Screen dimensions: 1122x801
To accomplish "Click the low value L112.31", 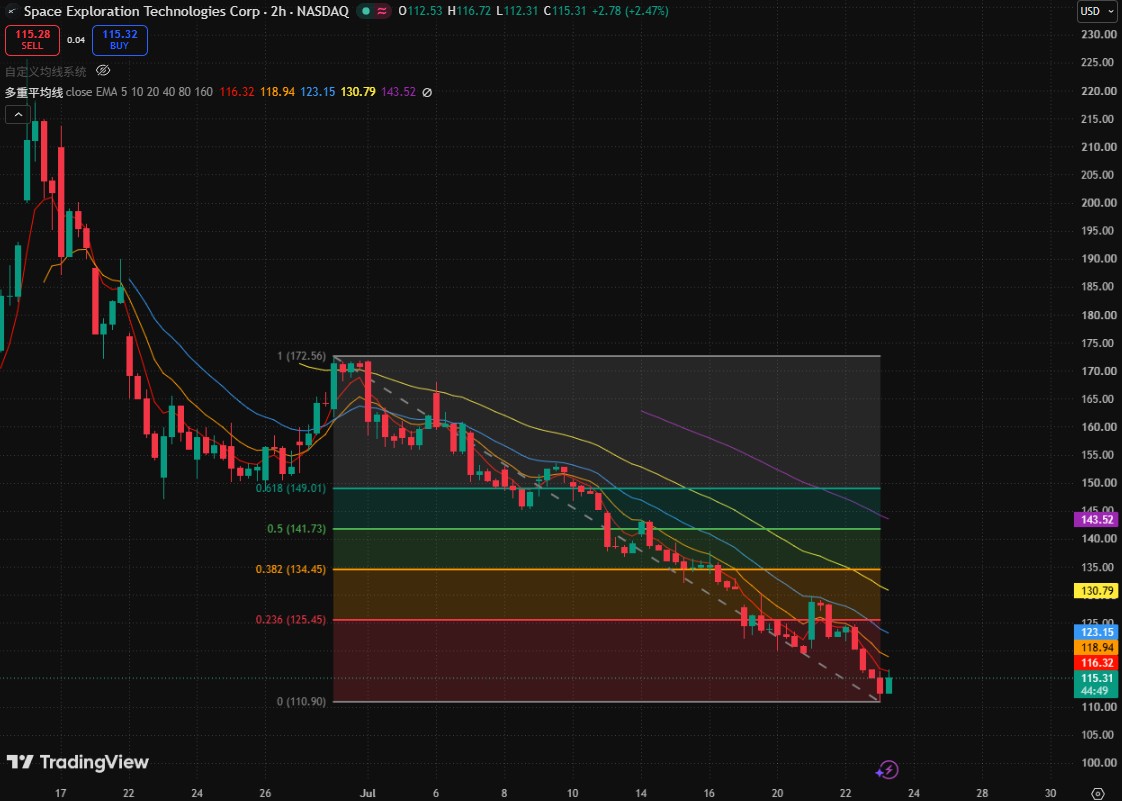I will coord(517,11).
